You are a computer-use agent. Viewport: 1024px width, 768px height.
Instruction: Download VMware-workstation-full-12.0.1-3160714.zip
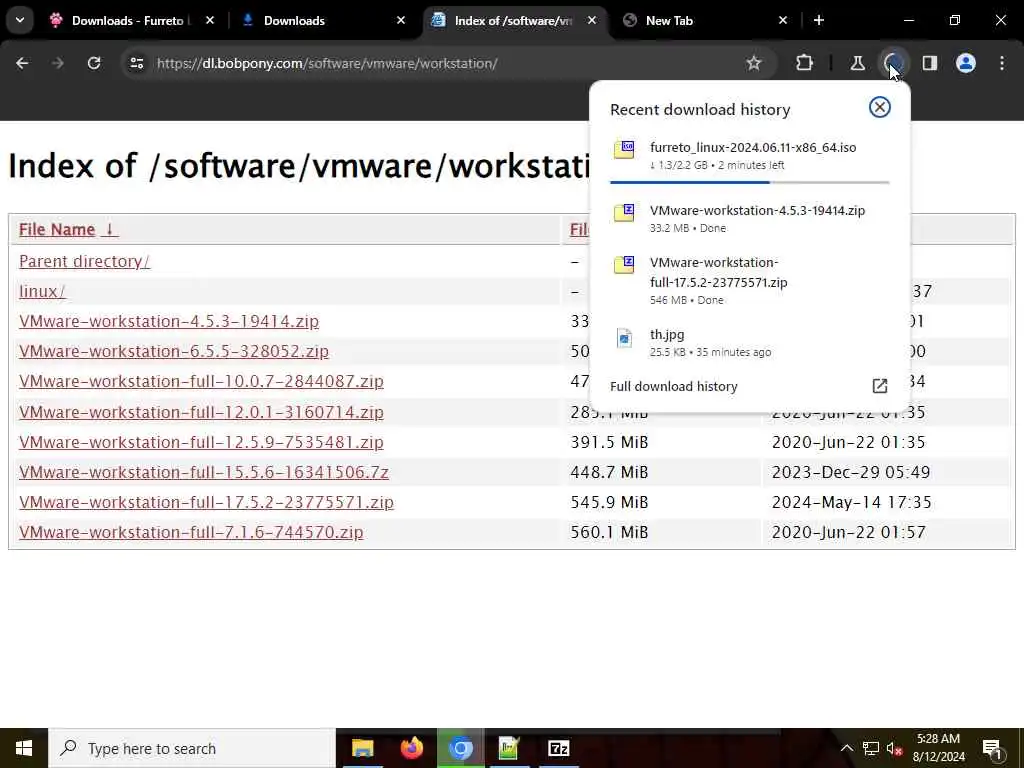click(x=201, y=412)
